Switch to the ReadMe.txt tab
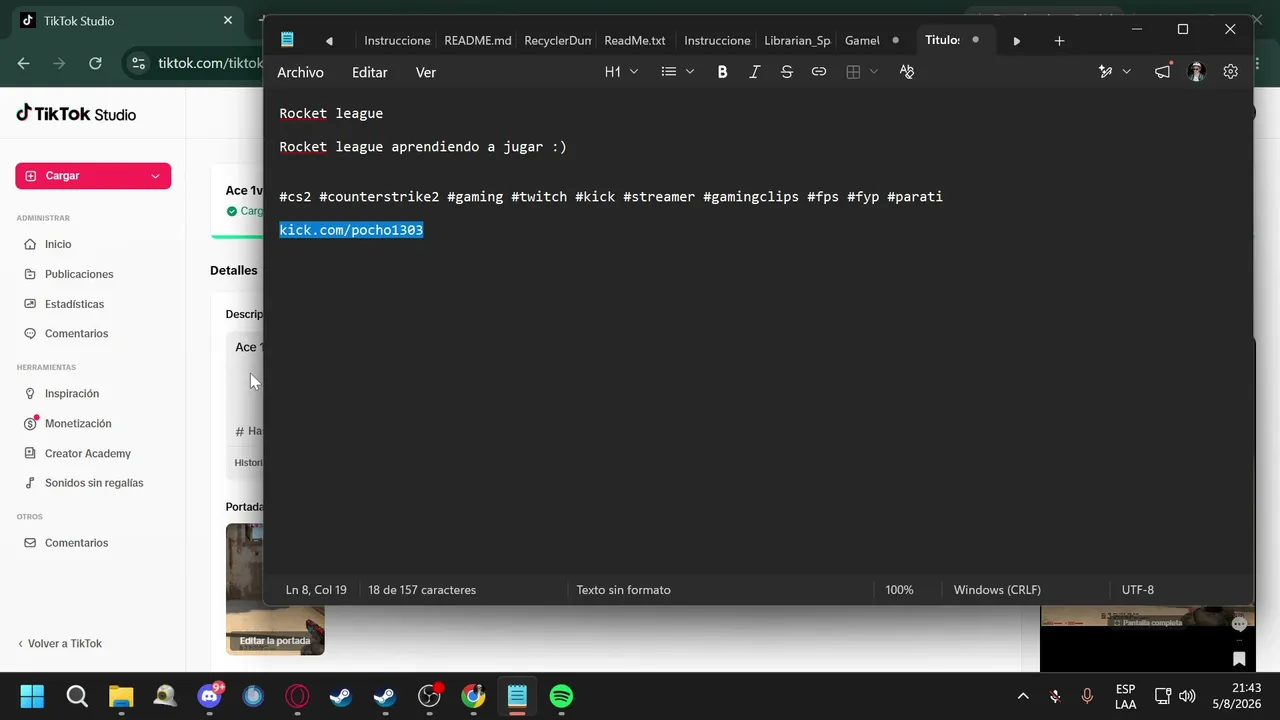 tap(635, 41)
